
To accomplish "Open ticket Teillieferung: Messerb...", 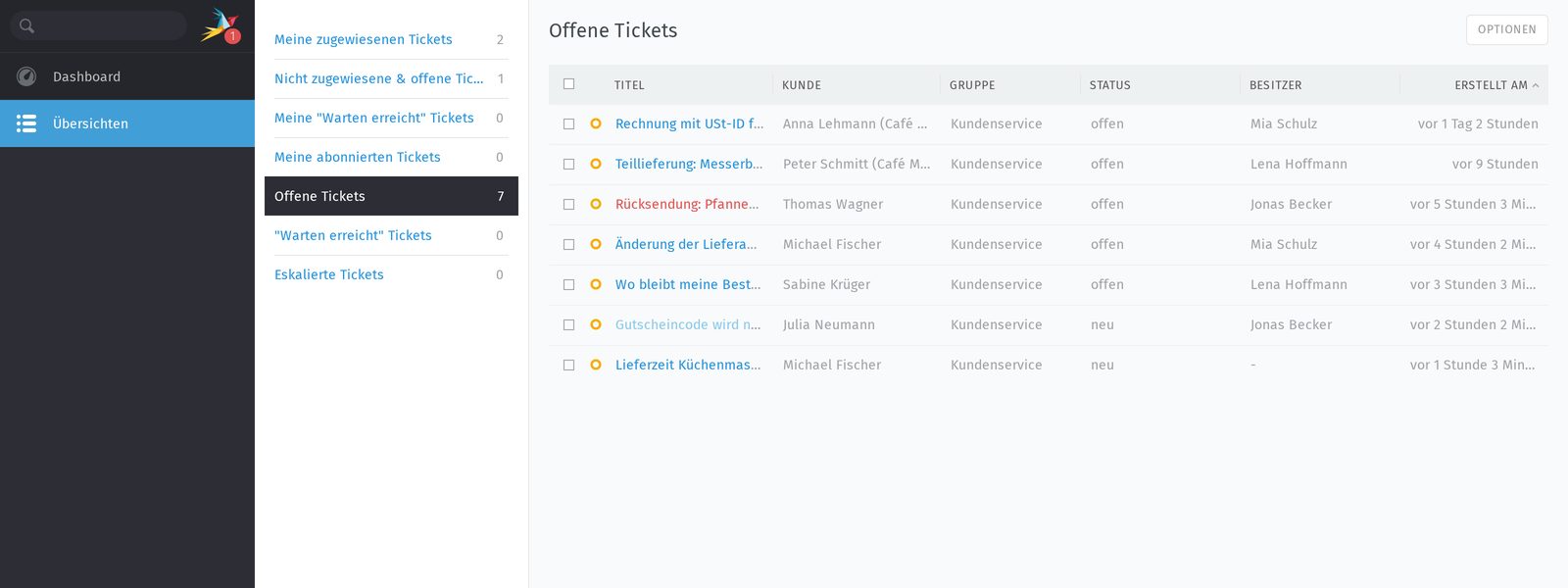I will (689, 164).
